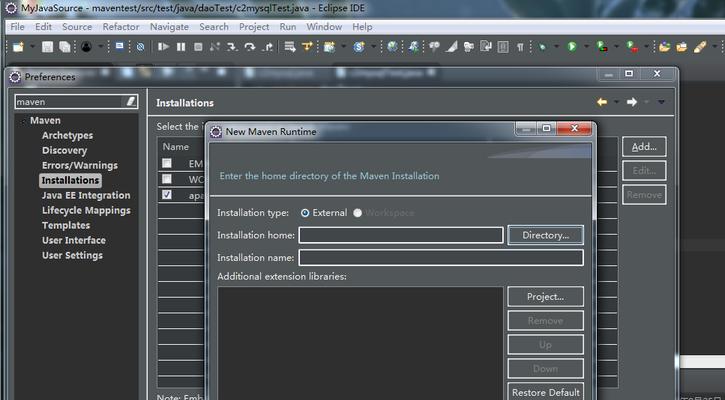This screenshot has height=400, width=725.
Task: Tick the EM row checkbox in Installations
Action: tap(166, 163)
